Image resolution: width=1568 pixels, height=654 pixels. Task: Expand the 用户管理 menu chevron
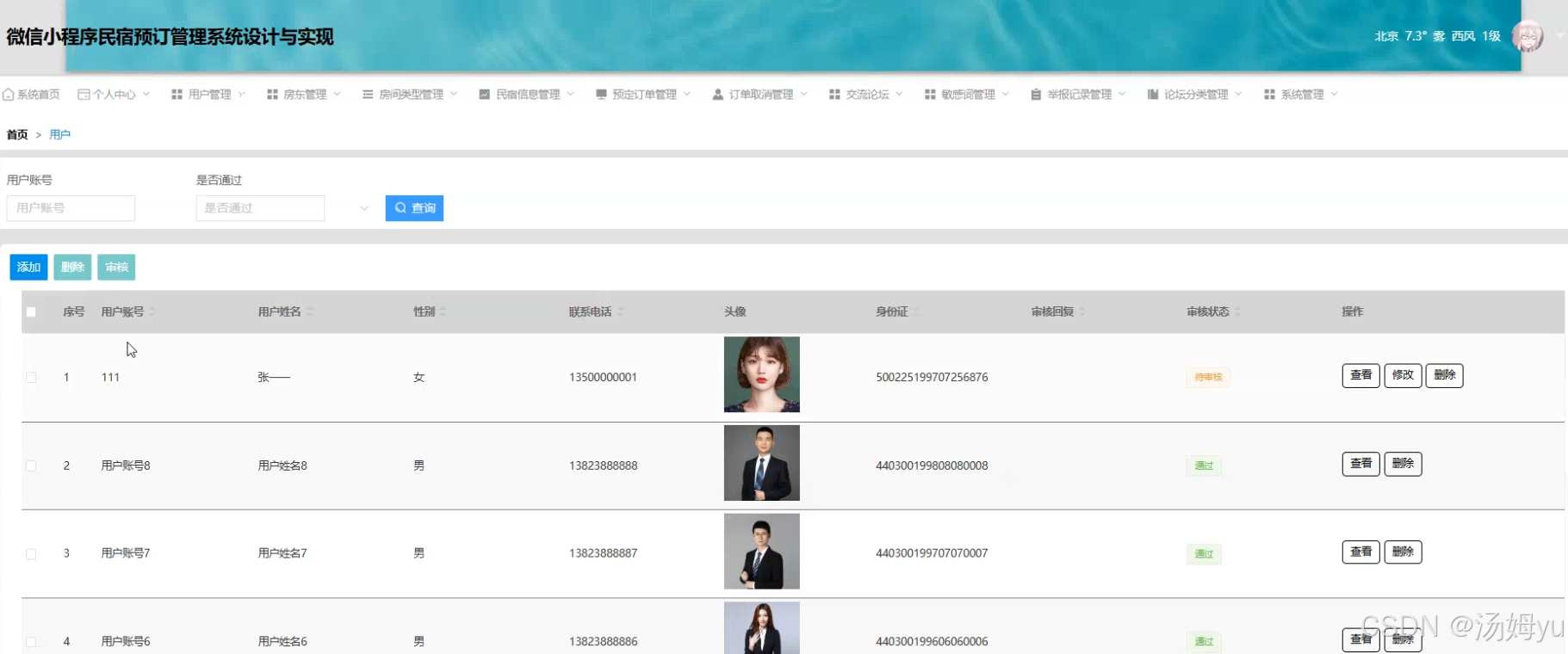click(242, 95)
